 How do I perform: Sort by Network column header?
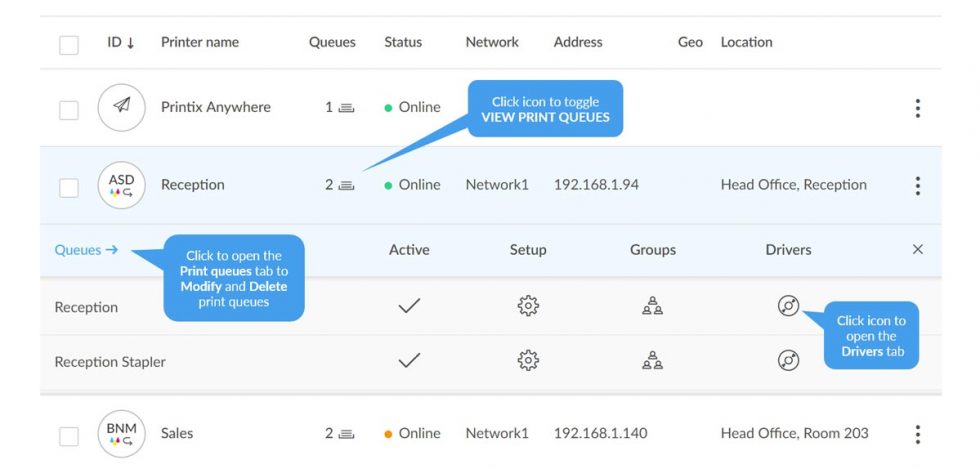[x=492, y=43]
